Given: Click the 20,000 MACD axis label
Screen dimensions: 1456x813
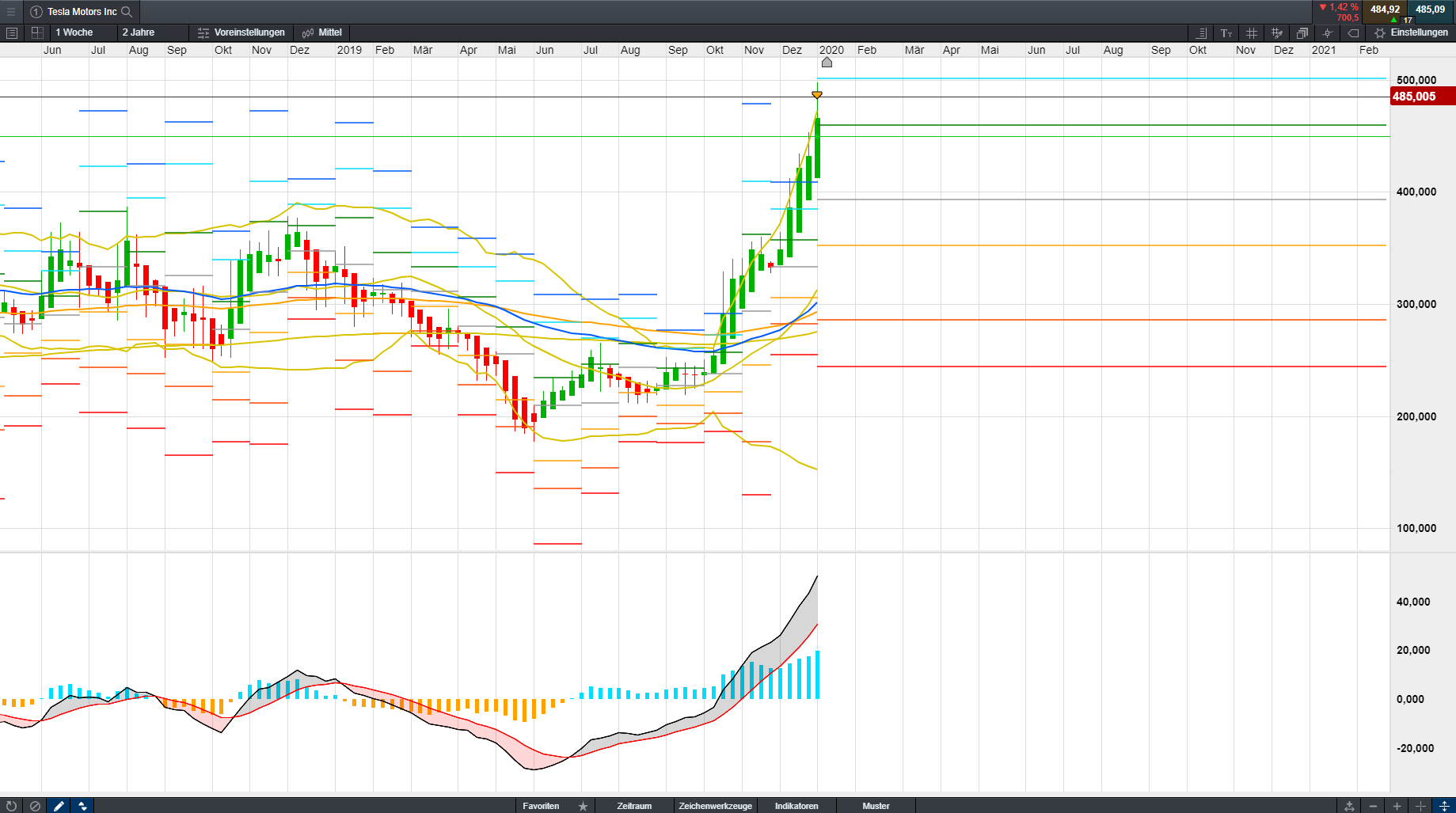Looking at the screenshot, I should [x=1413, y=650].
